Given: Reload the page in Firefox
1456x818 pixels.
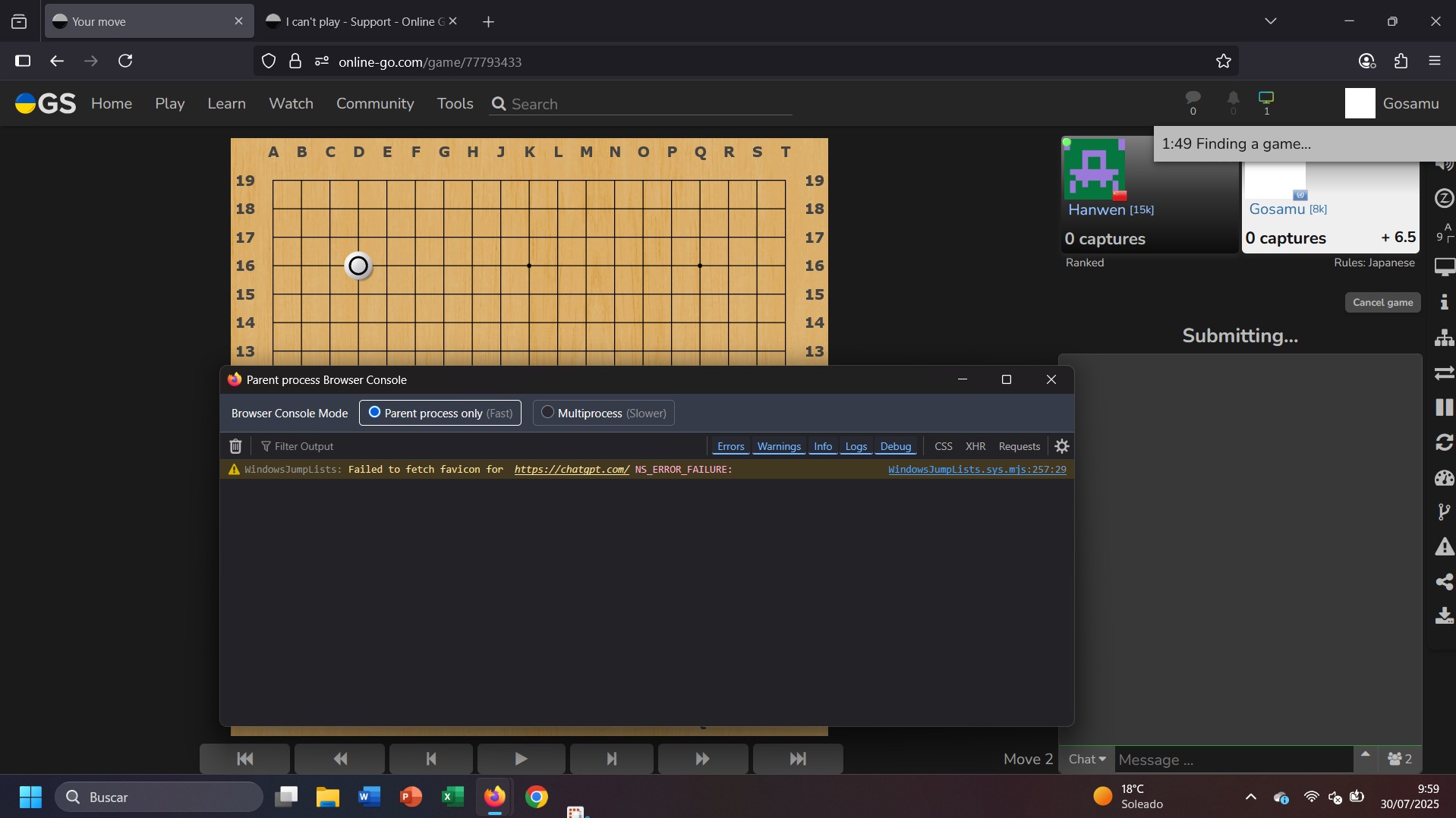Looking at the screenshot, I should [x=126, y=61].
